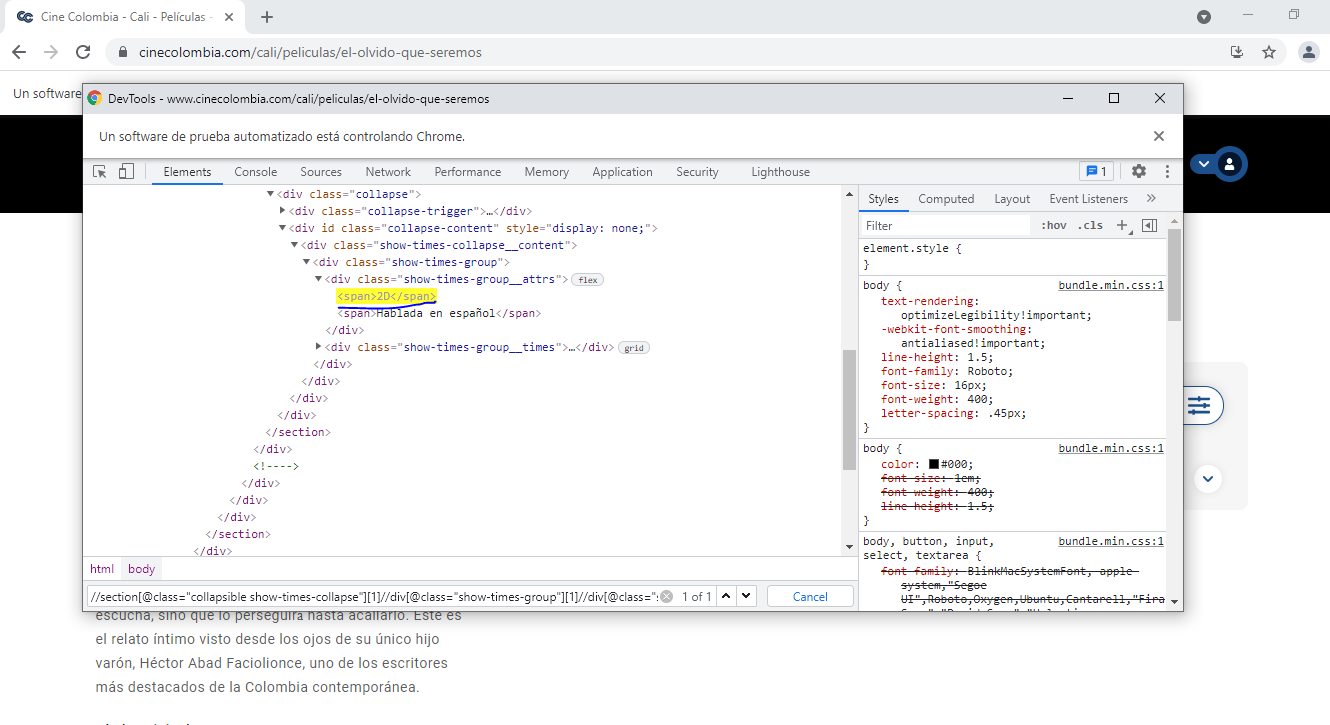Bookmark this page with the star icon

click(1269, 52)
